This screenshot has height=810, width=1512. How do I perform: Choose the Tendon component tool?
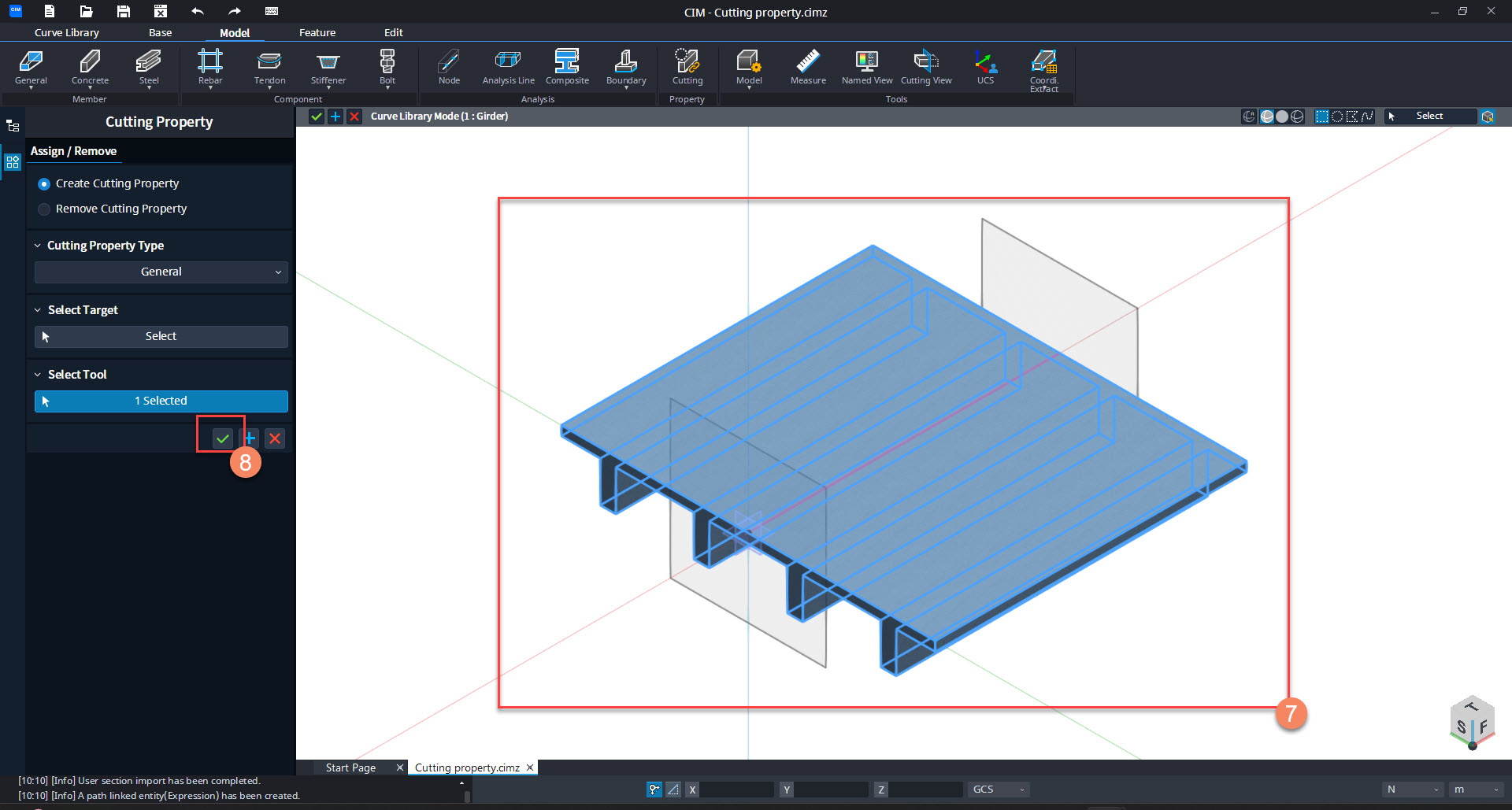click(269, 68)
